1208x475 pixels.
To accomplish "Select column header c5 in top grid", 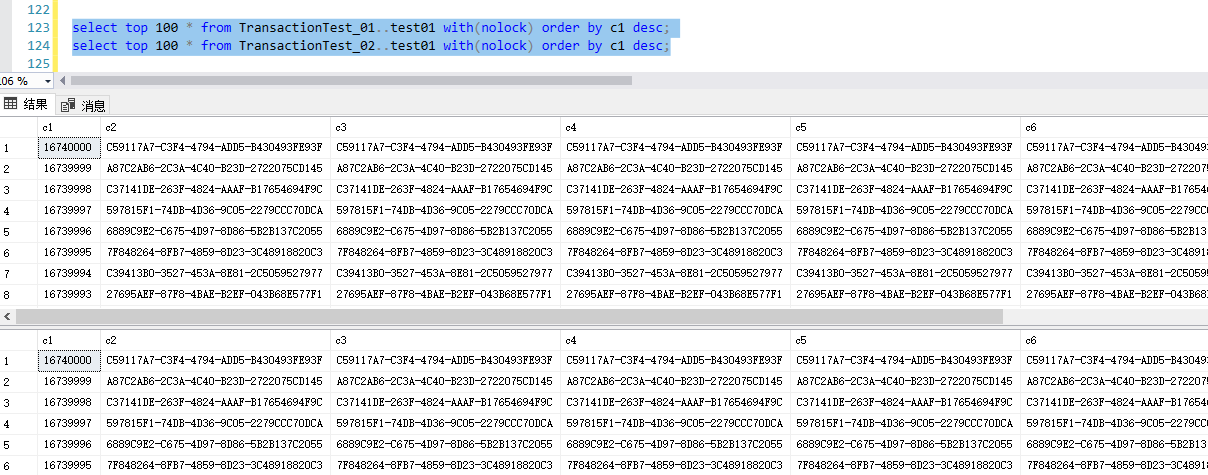I will tap(905, 127).
